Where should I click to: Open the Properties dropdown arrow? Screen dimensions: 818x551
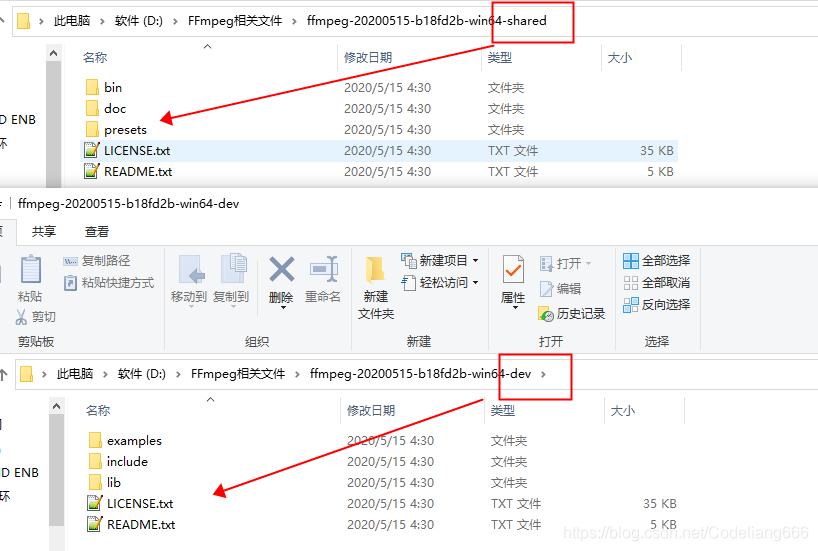pos(515,308)
